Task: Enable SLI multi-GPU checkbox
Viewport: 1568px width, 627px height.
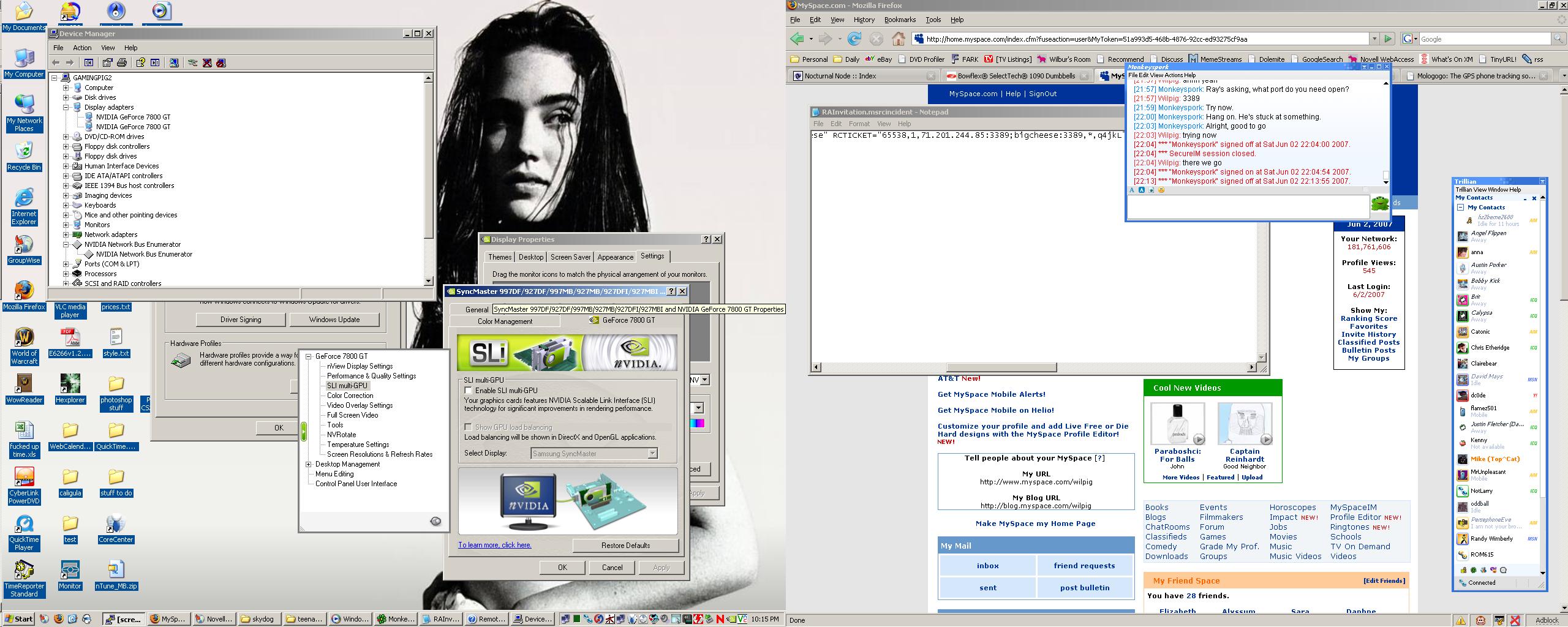Action: point(468,391)
